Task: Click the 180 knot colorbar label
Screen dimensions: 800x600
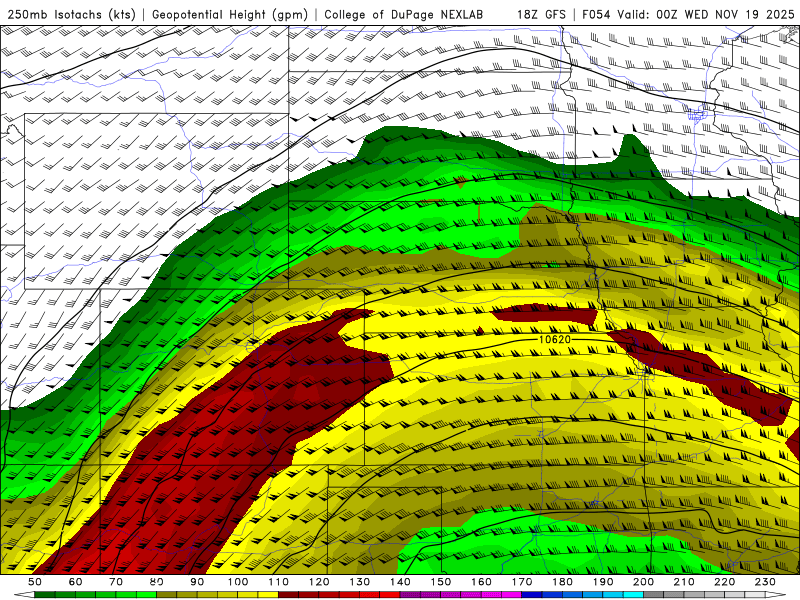Action: pos(563,582)
